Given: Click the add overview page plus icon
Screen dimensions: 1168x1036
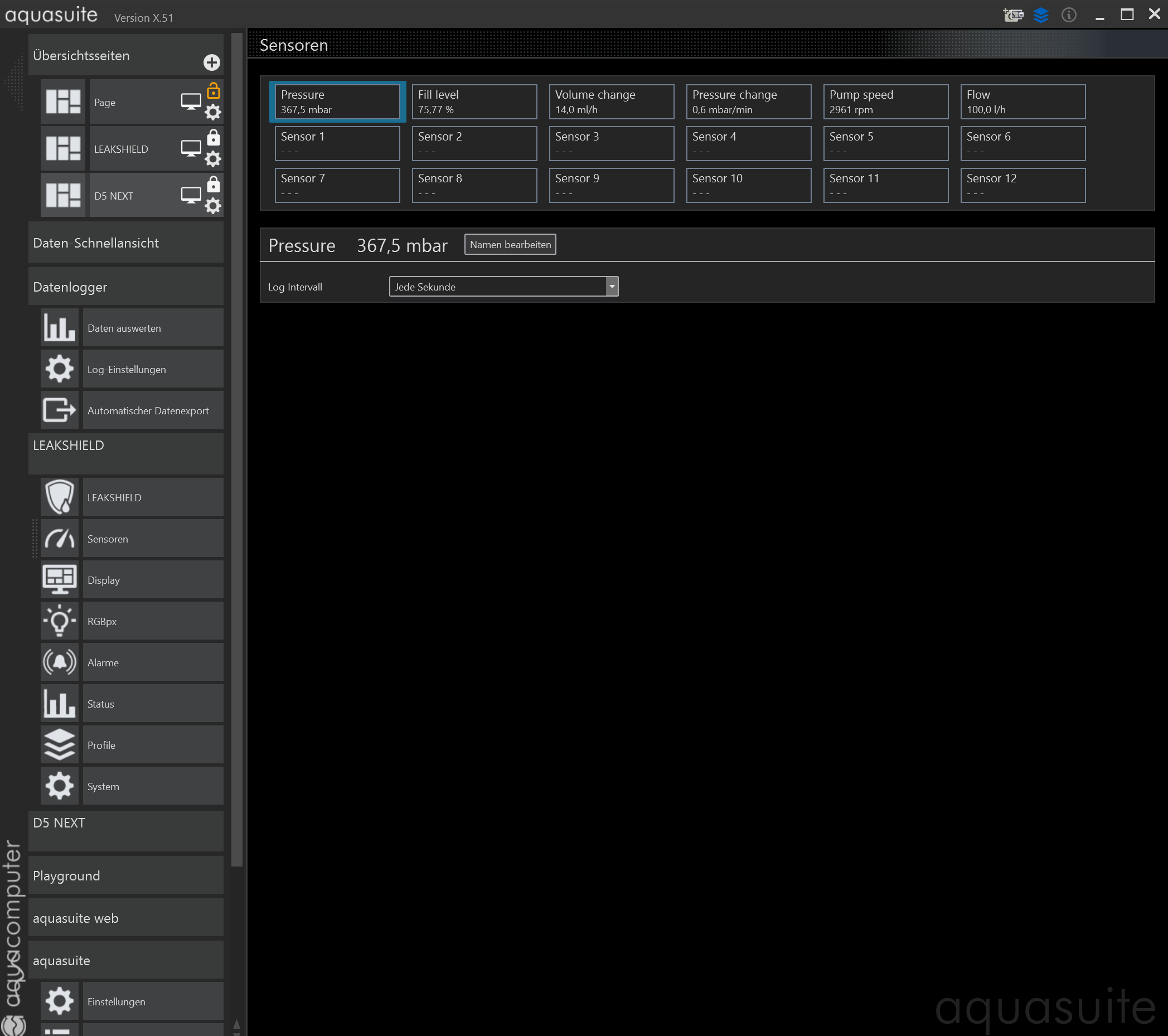Looking at the screenshot, I should [211, 62].
